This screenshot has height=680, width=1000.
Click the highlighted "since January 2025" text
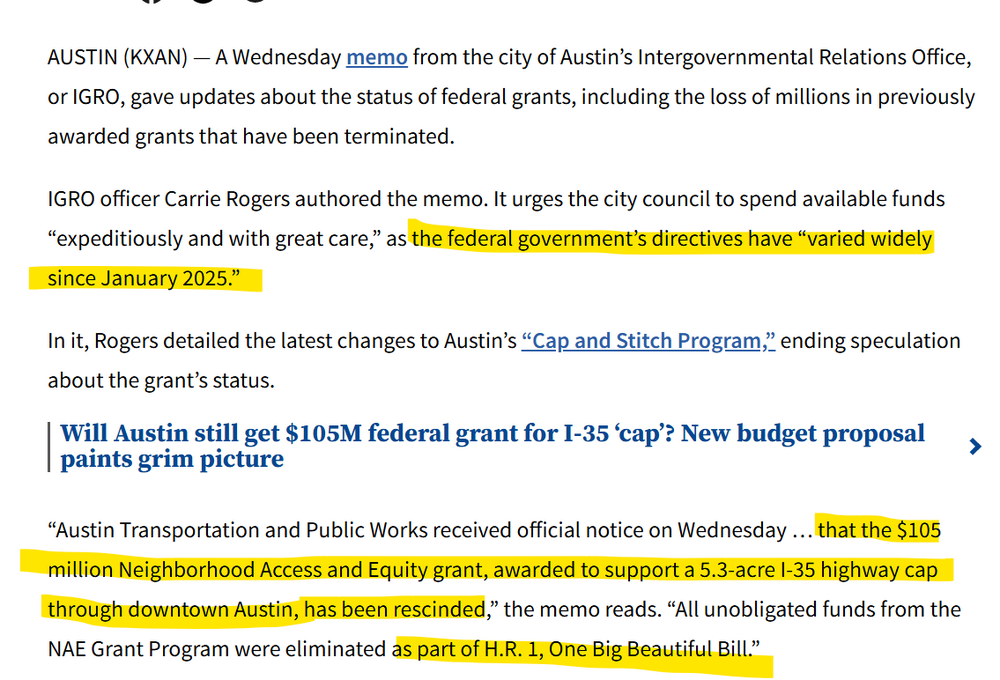(140, 278)
